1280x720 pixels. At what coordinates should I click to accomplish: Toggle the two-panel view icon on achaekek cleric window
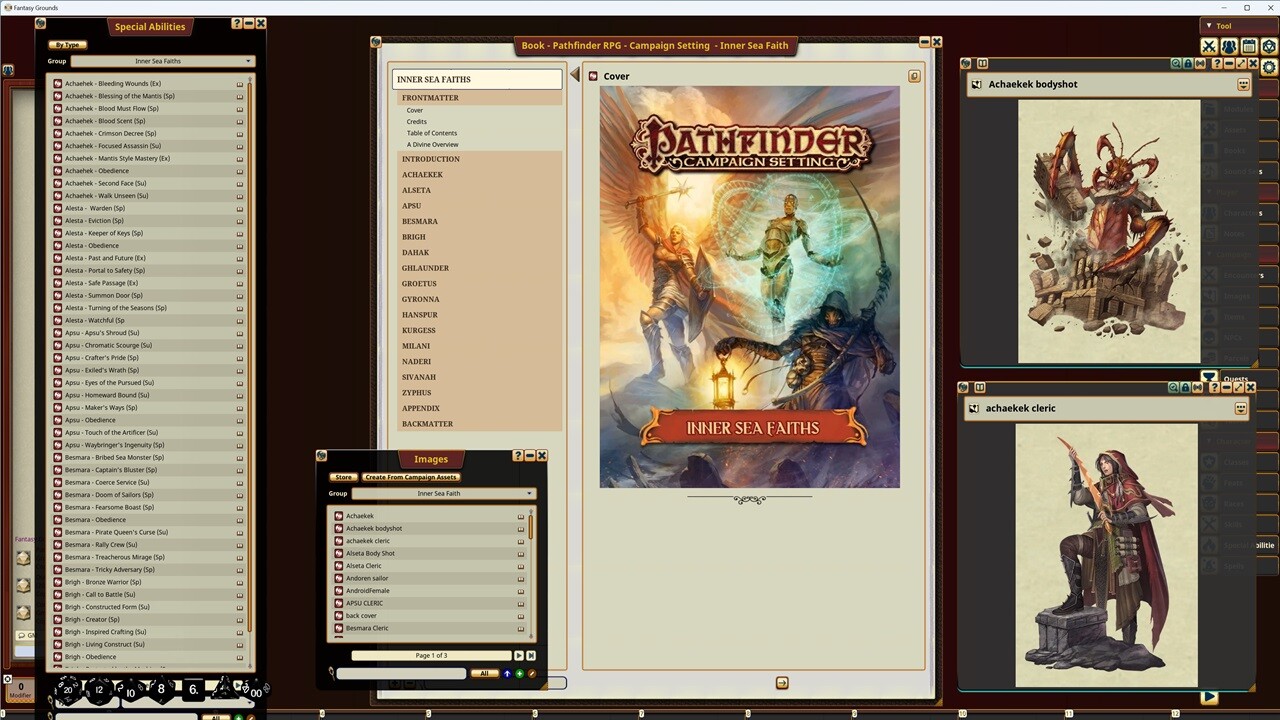pos(981,388)
